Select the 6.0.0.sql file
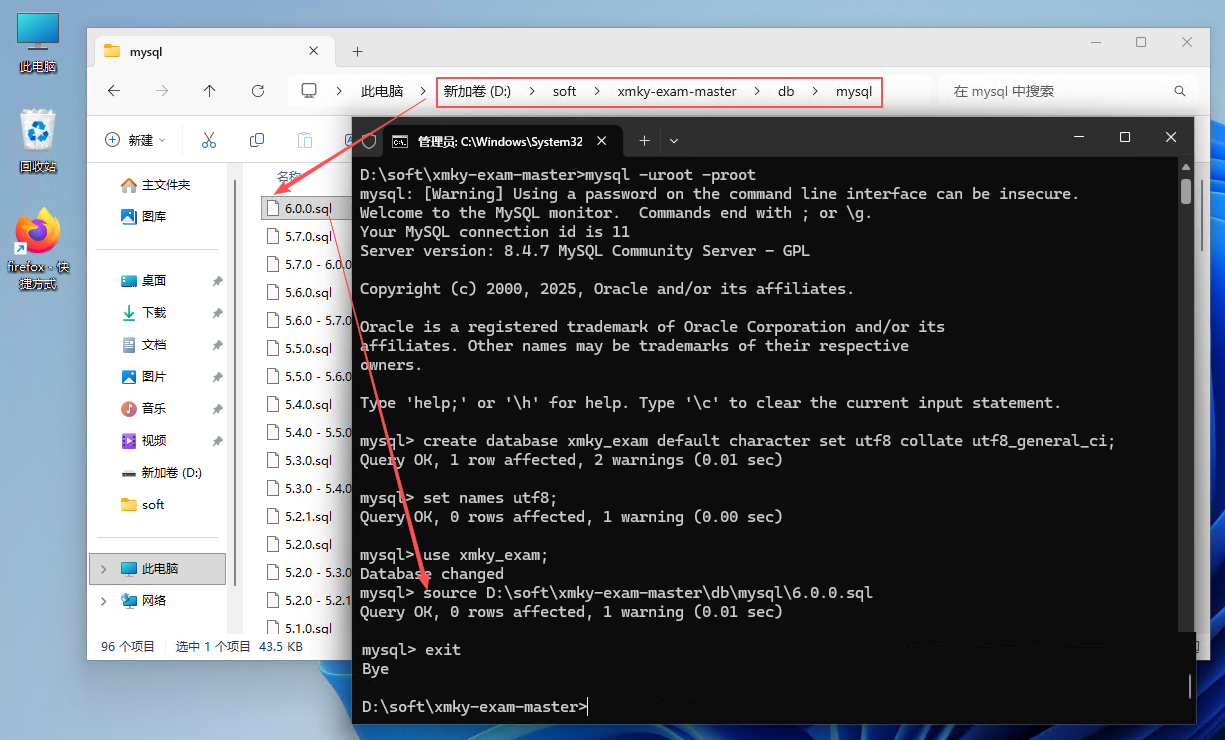The width and height of the screenshot is (1225, 740). point(307,208)
